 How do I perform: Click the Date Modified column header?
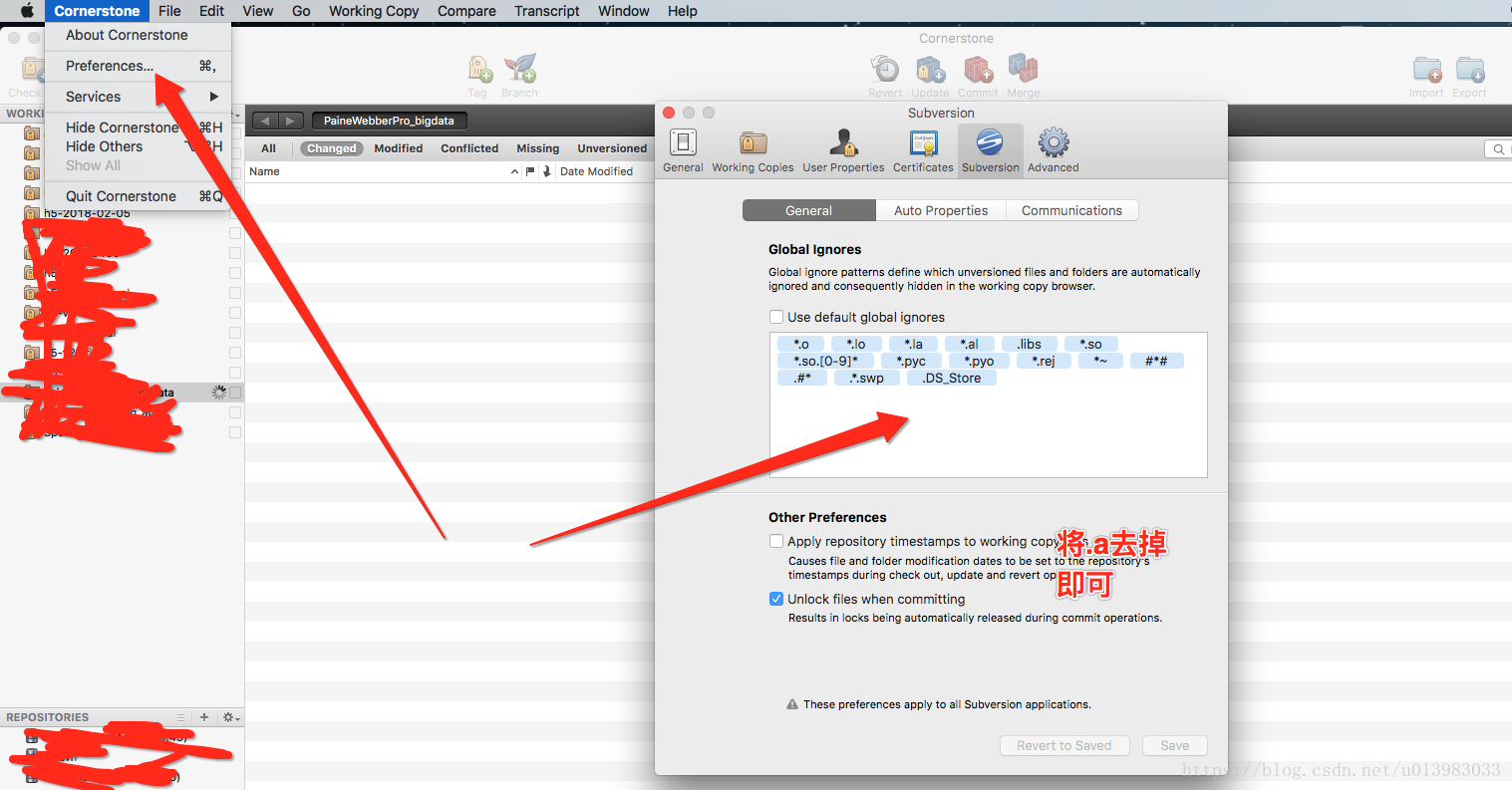pyautogui.click(x=596, y=171)
